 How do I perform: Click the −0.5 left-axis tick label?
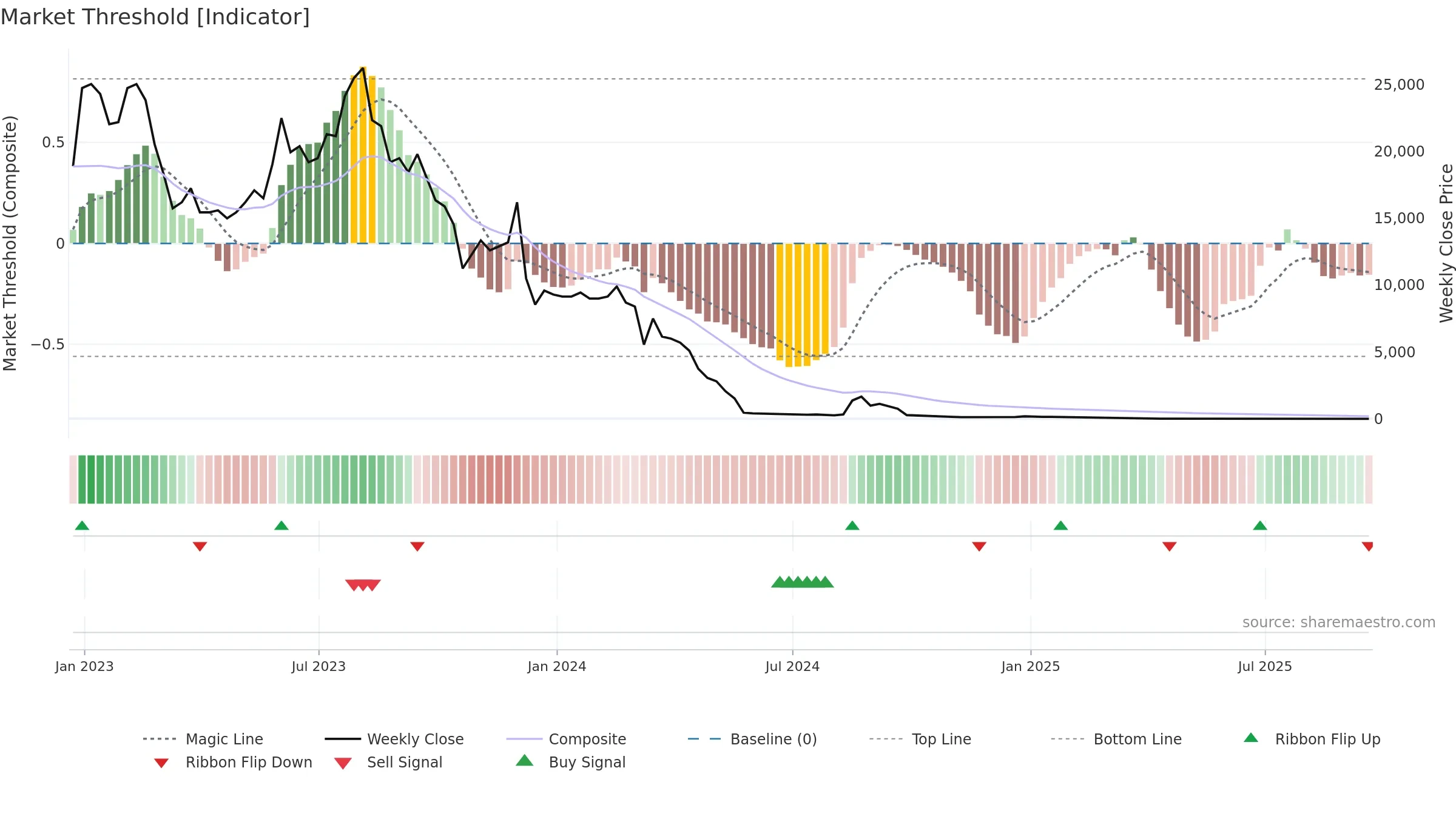pyautogui.click(x=47, y=345)
